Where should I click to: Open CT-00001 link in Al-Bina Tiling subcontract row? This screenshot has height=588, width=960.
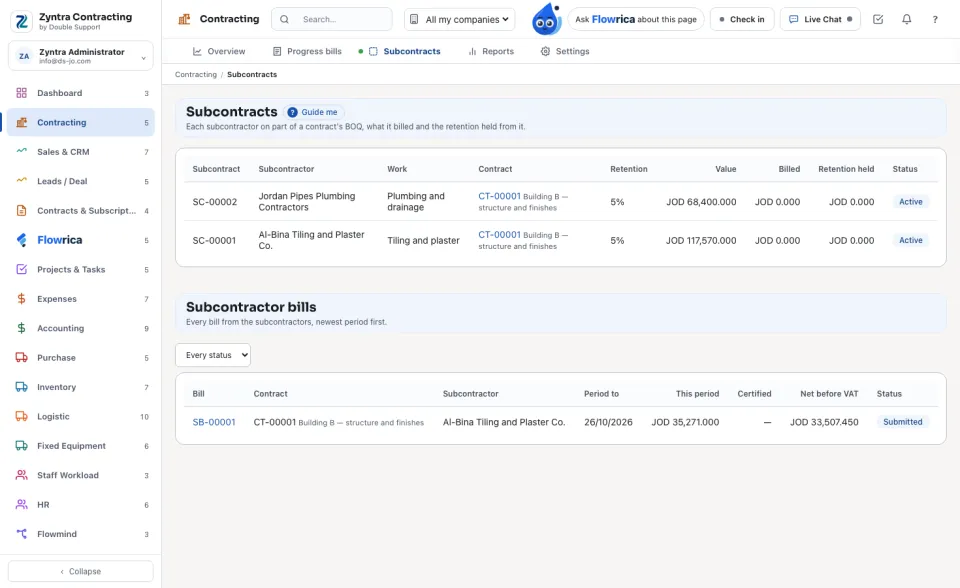pos(499,235)
